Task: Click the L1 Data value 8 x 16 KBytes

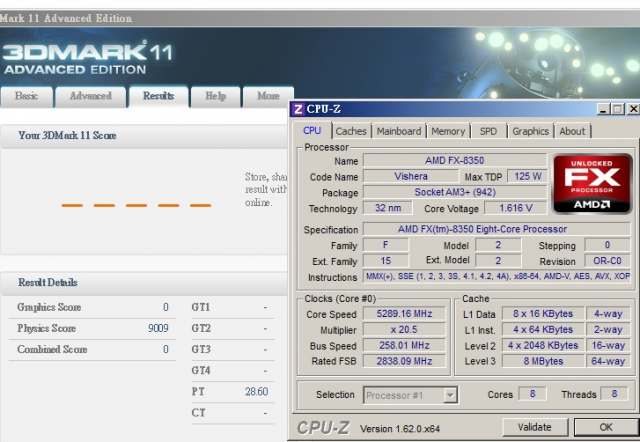Action: [543, 314]
